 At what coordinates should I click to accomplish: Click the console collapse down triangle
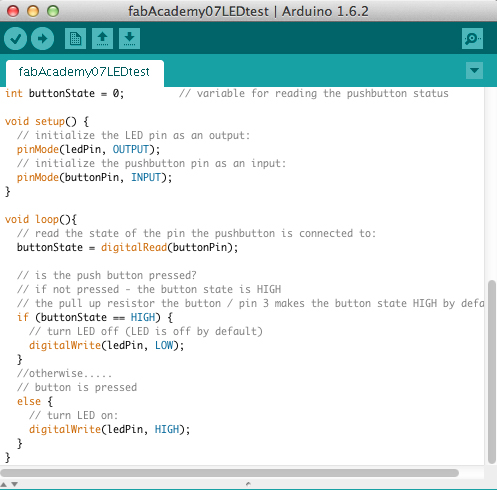15,484
